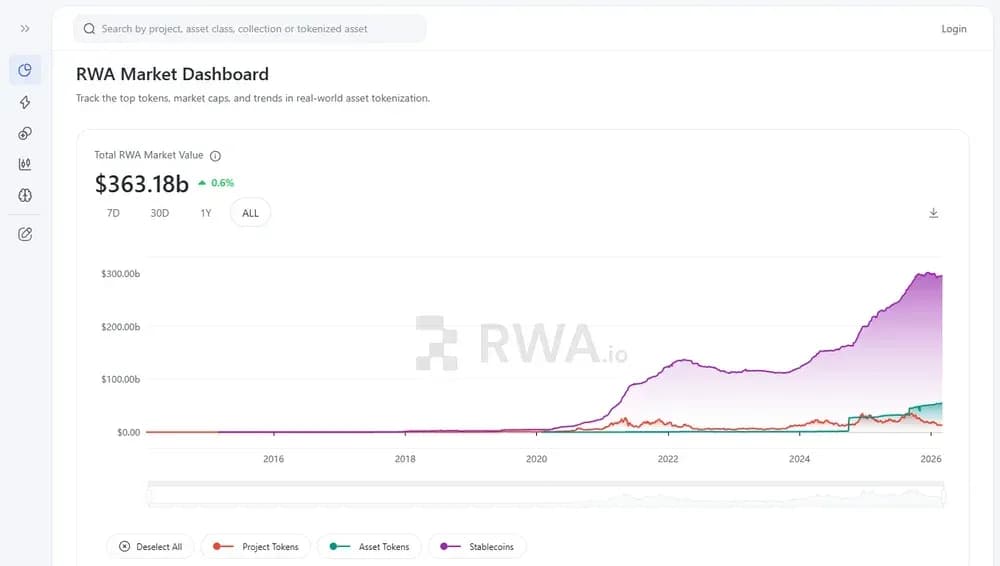The height and width of the screenshot is (566, 1000).
Task: Click the Login link
Action: point(953,29)
